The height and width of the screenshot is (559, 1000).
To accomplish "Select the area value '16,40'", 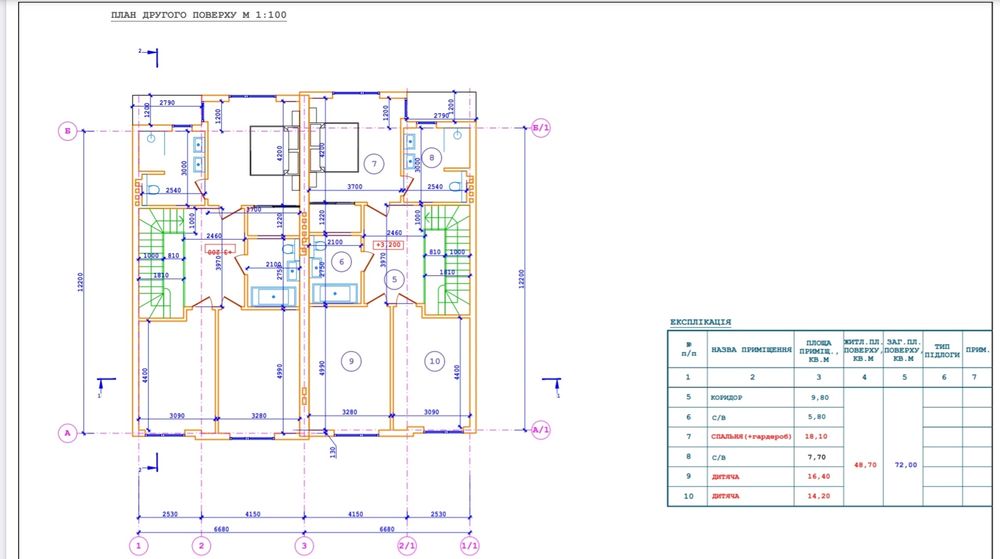I will (818, 476).
